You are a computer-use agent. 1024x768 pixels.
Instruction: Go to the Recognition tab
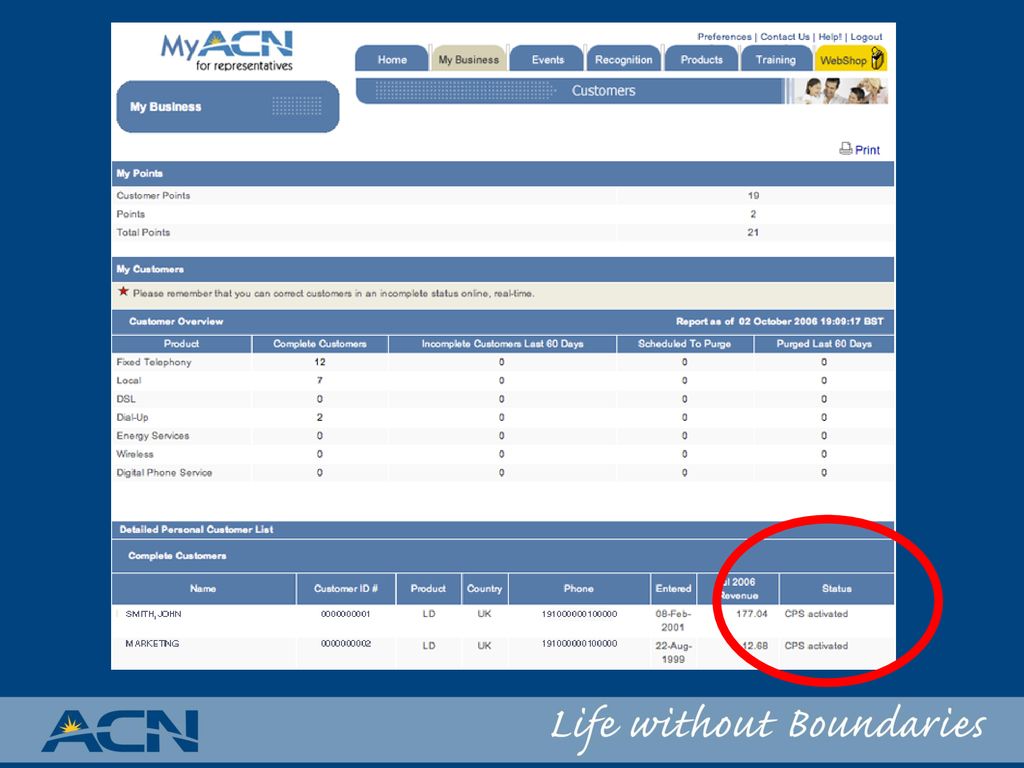click(x=624, y=59)
